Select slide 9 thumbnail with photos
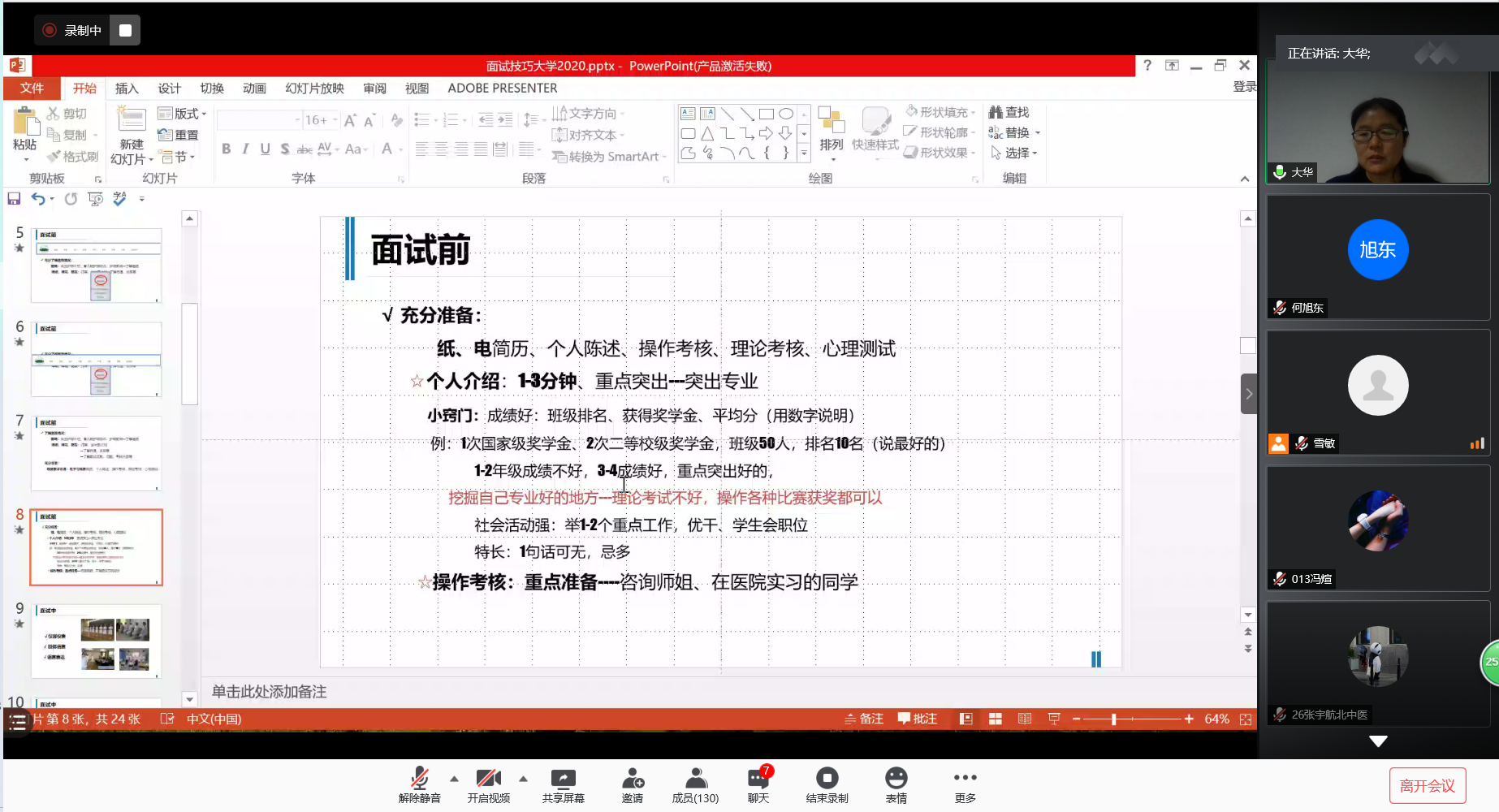The width and height of the screenshot is (1499, 812). coord(97,641)
